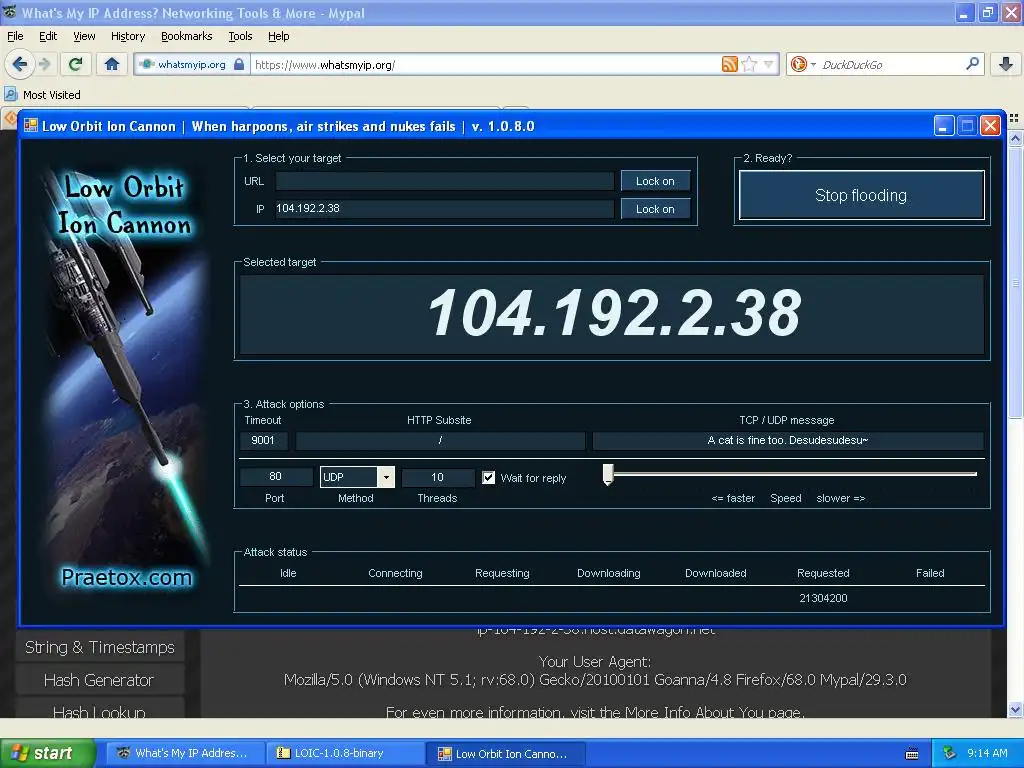Screen dimensions: 1024x768
Task: Click the keyboard icon in system tray
Action: point(912,754)
